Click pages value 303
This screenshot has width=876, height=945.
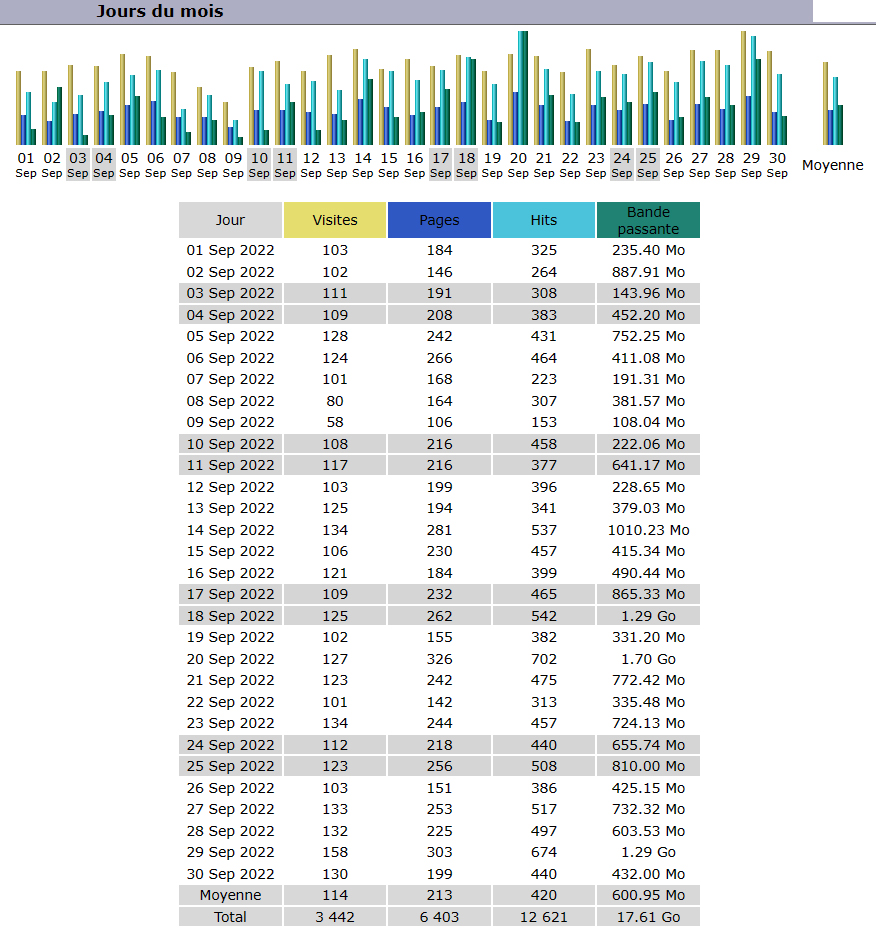(439, 852)
